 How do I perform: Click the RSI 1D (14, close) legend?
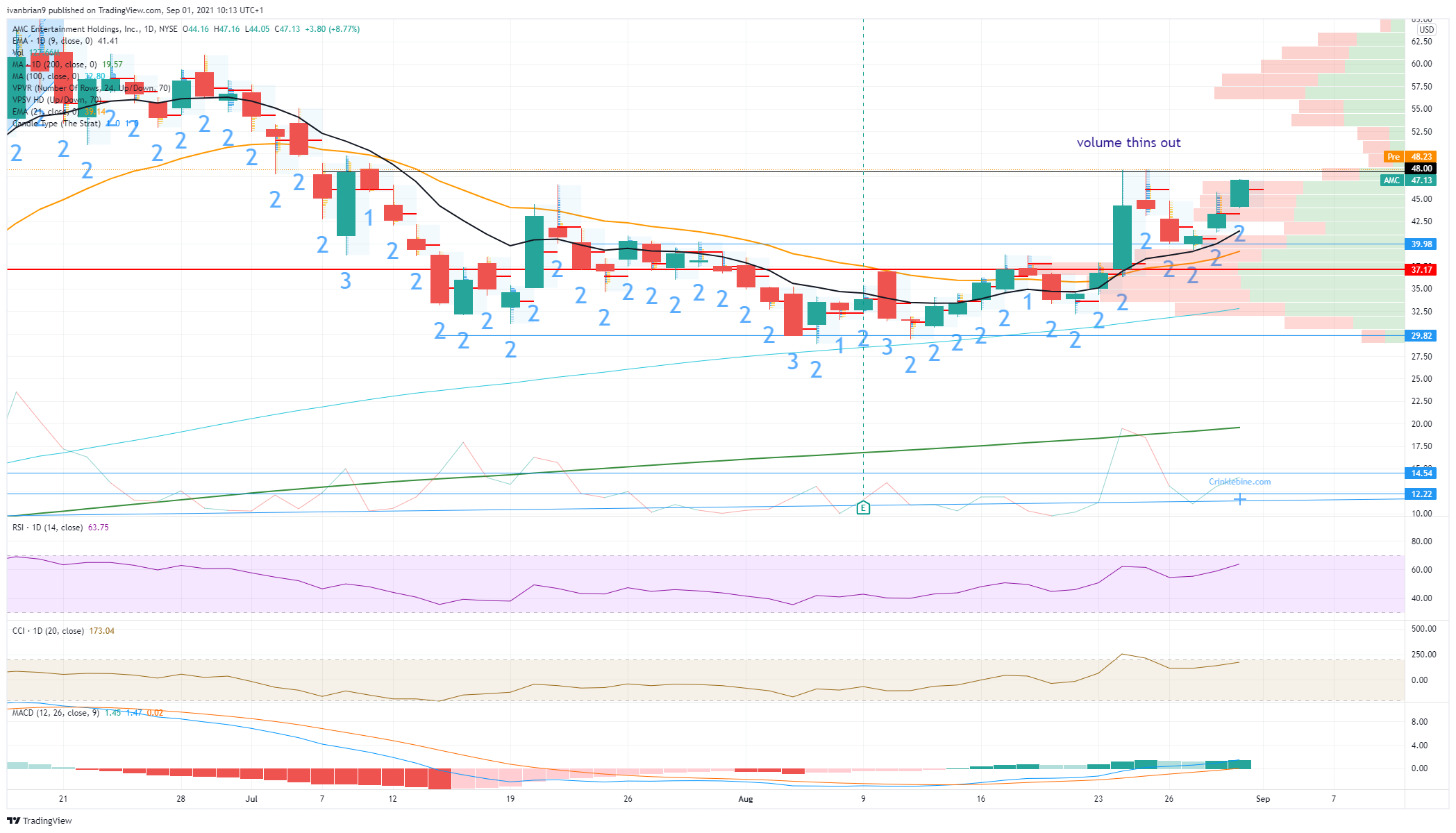point(48,528)
